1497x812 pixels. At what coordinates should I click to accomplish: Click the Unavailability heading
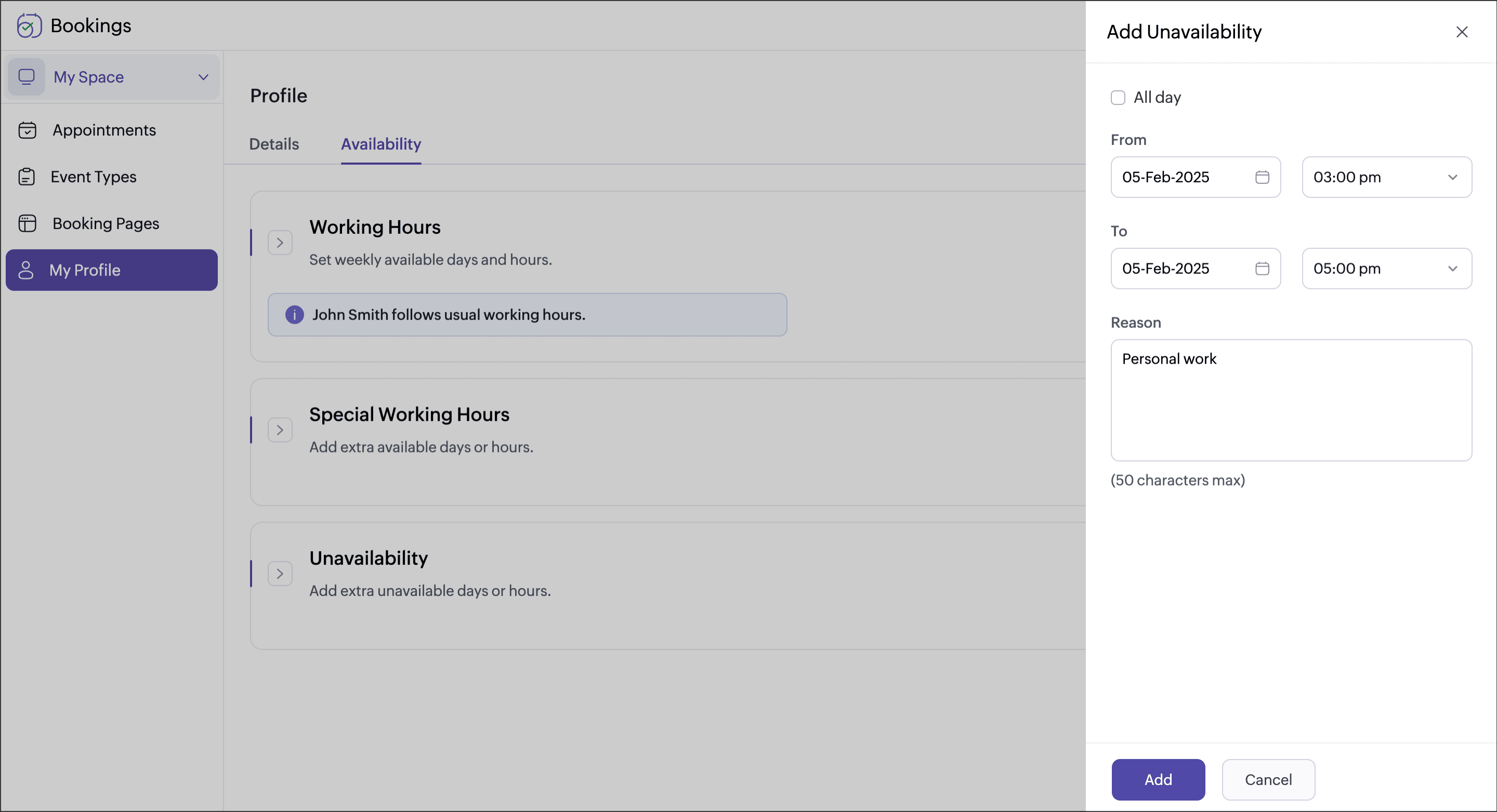pos(369,558)
